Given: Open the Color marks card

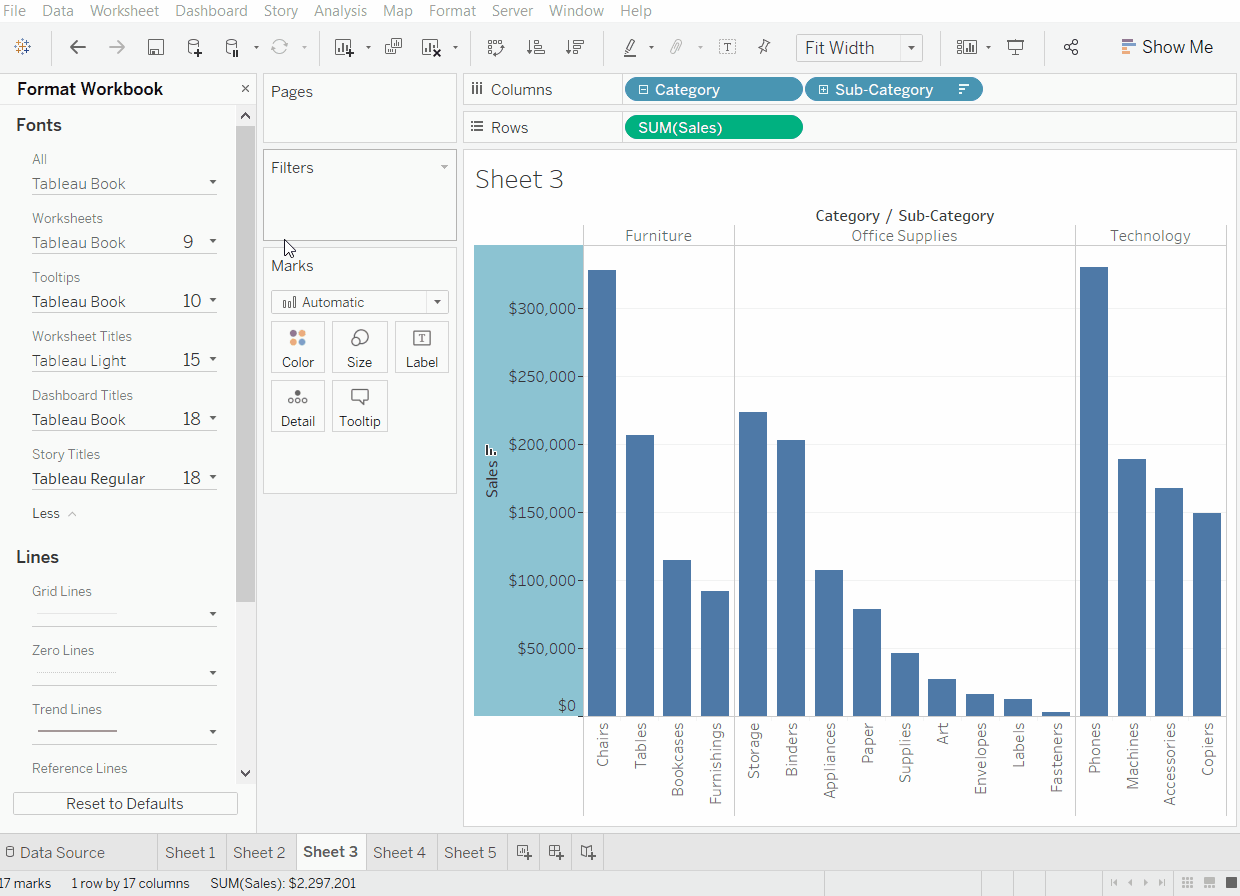Looking at the screenshot, I should click(298, 347).
